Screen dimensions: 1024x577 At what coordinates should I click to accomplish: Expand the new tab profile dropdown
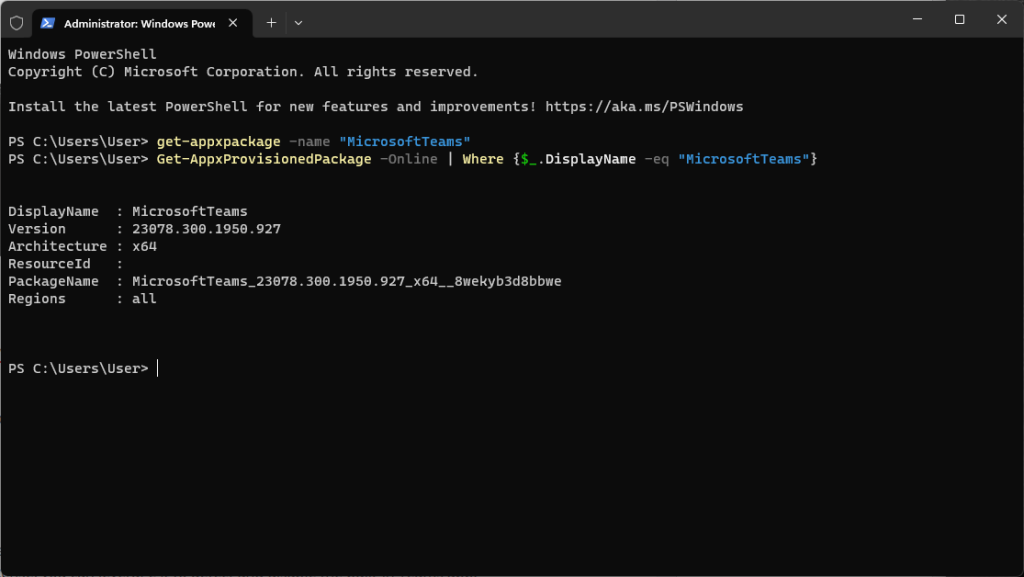click(298, 22)
